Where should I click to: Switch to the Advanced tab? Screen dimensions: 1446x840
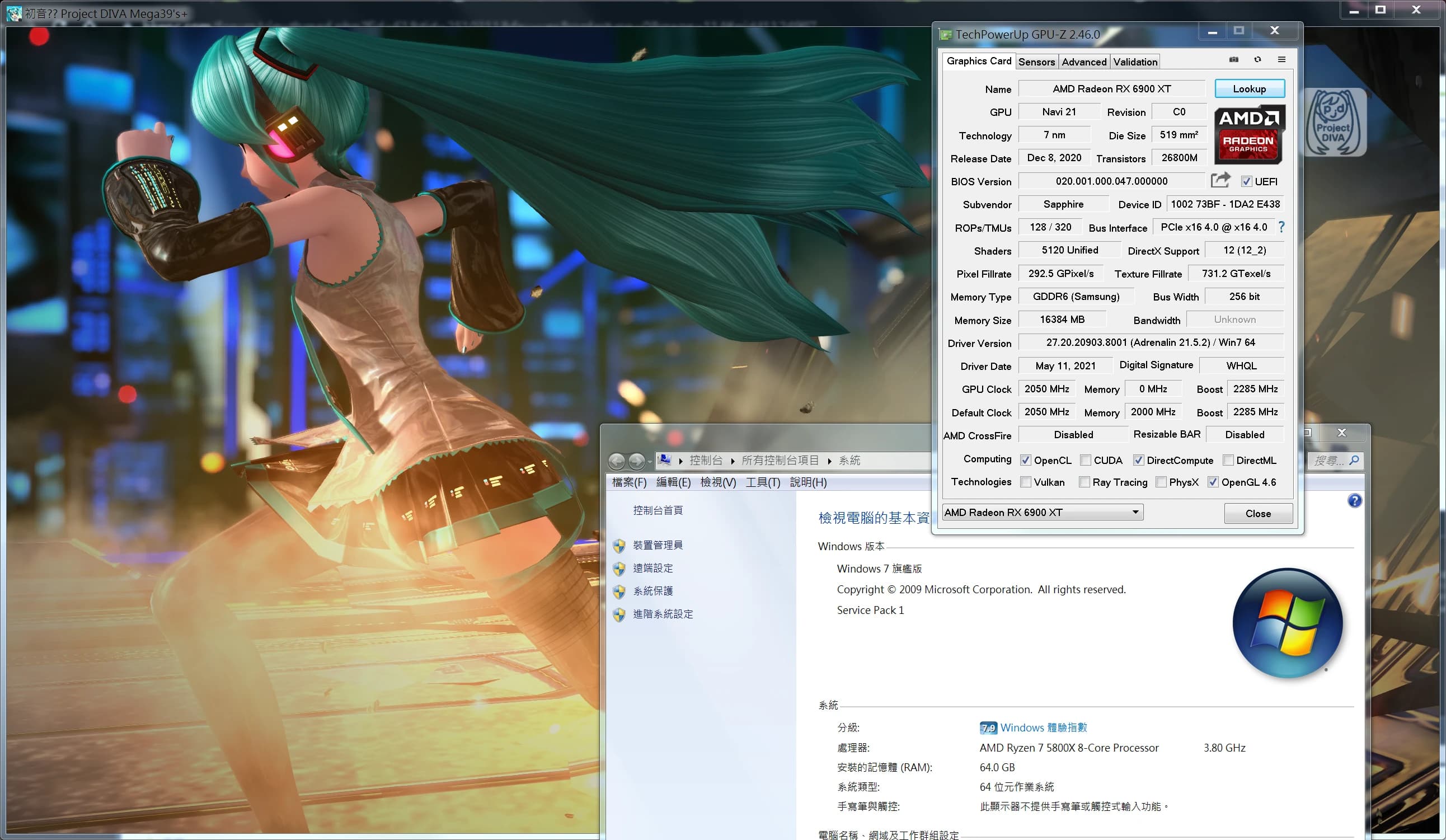click(x=1084, y=62)
